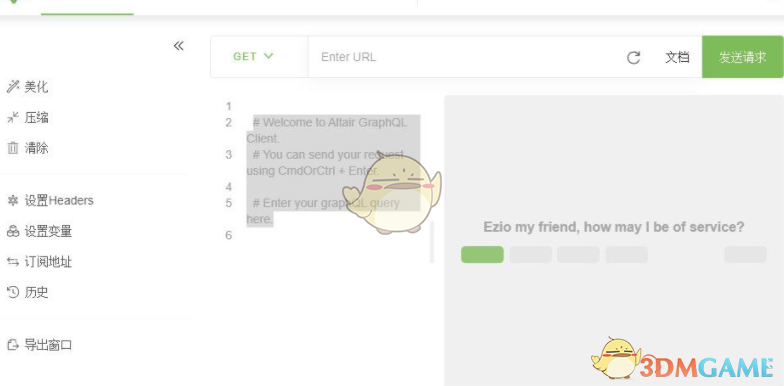Click the 压缩 compress arrows icon
The width and height of the screenshot is (784, 386).
tap(12, 118)
